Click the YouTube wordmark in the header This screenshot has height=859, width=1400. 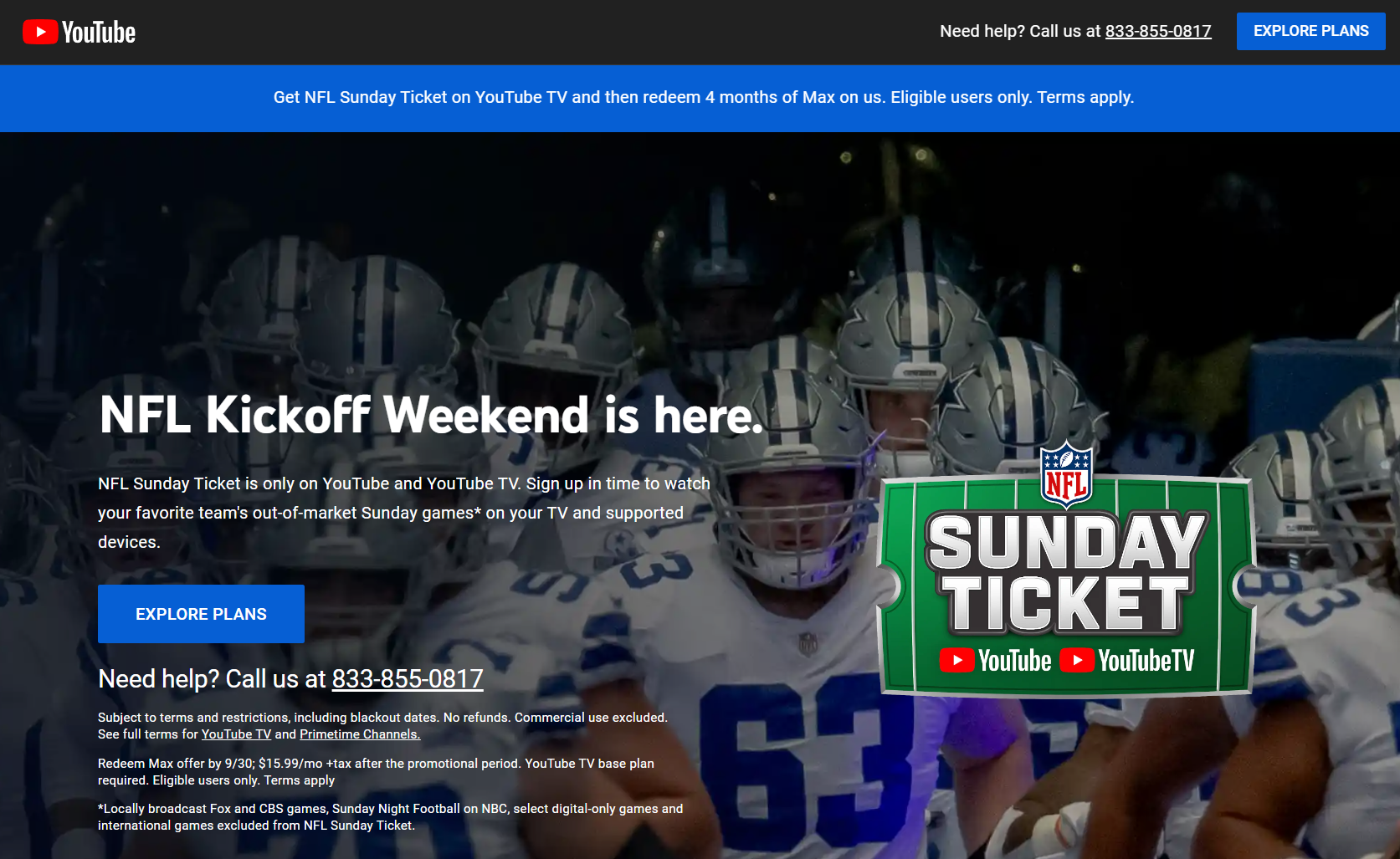click(99, 33)
